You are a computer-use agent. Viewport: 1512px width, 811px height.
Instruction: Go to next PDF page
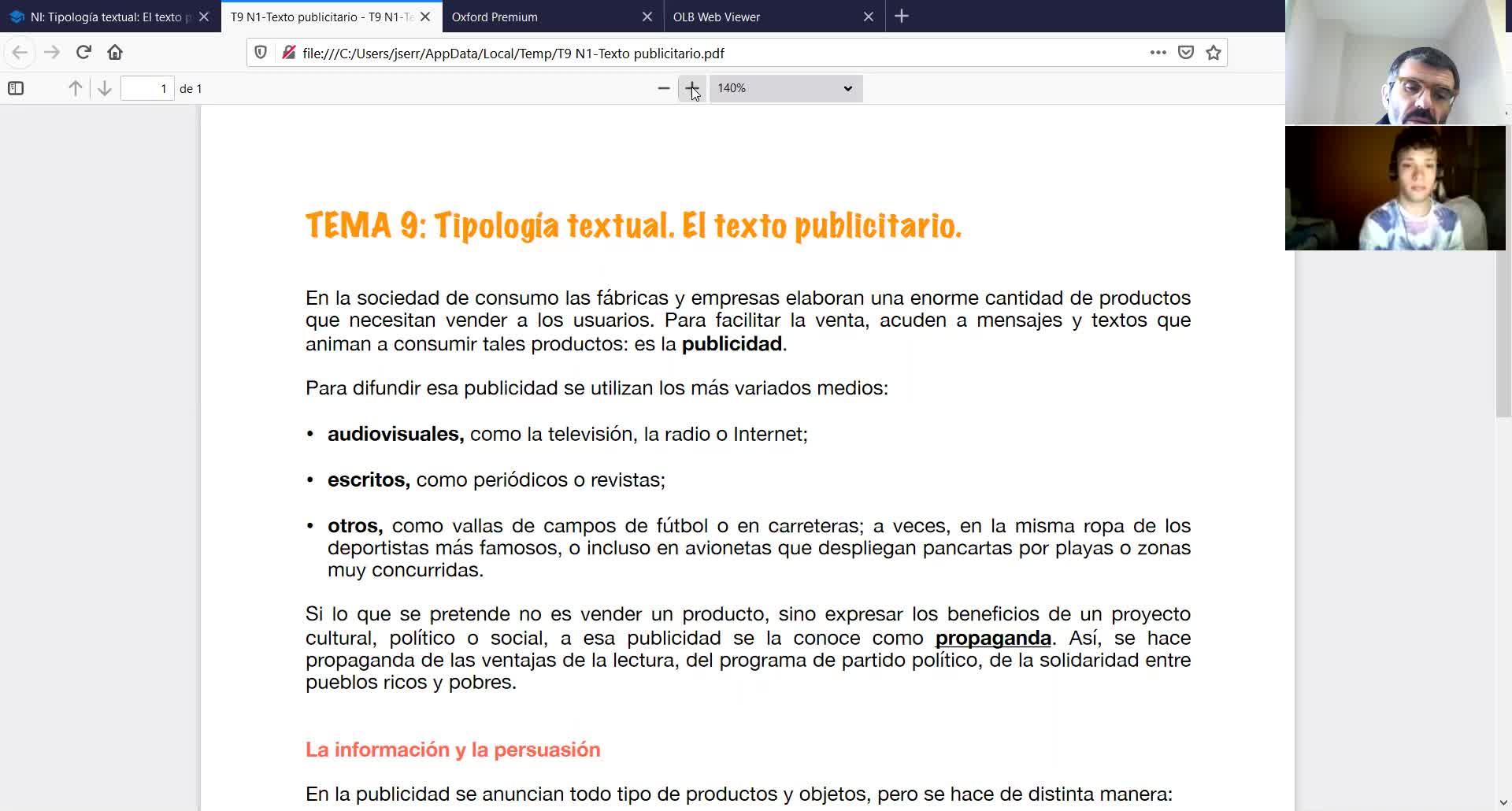pos(104,88)
